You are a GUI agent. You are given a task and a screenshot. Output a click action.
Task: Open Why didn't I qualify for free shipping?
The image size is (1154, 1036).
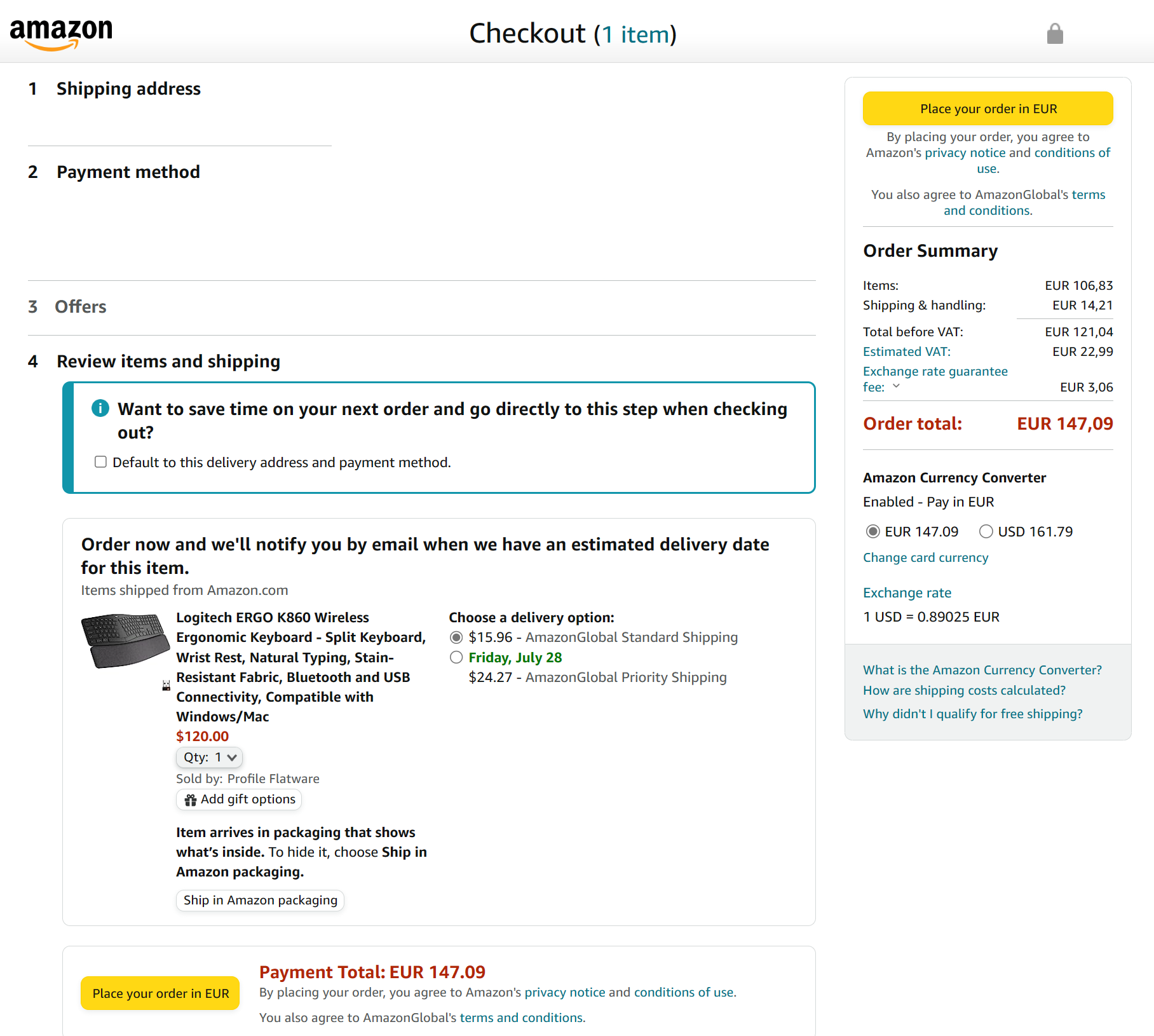[x=972, y=714]
